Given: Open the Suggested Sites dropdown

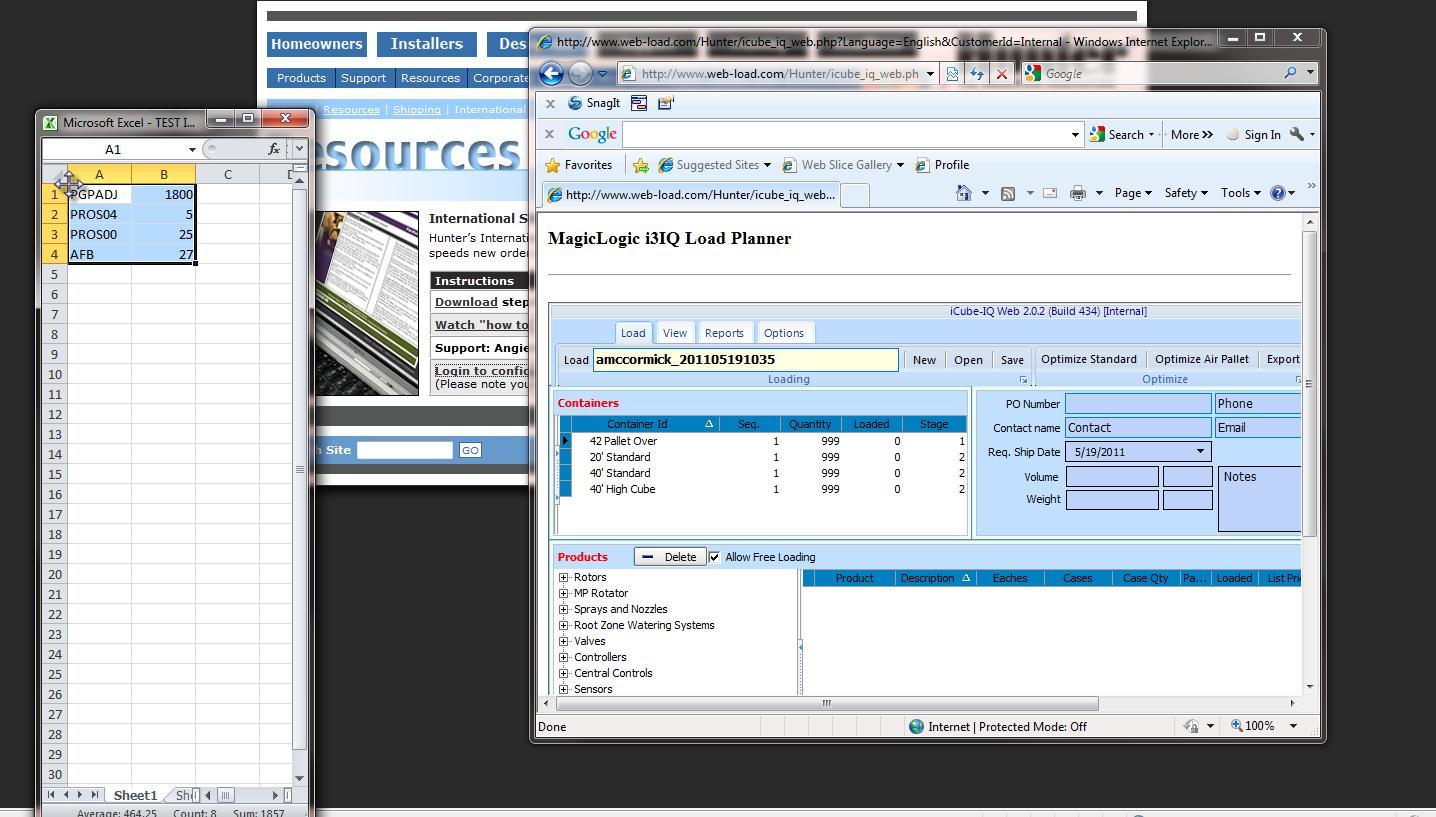Looking at the screenshot, I should point(767,165).
